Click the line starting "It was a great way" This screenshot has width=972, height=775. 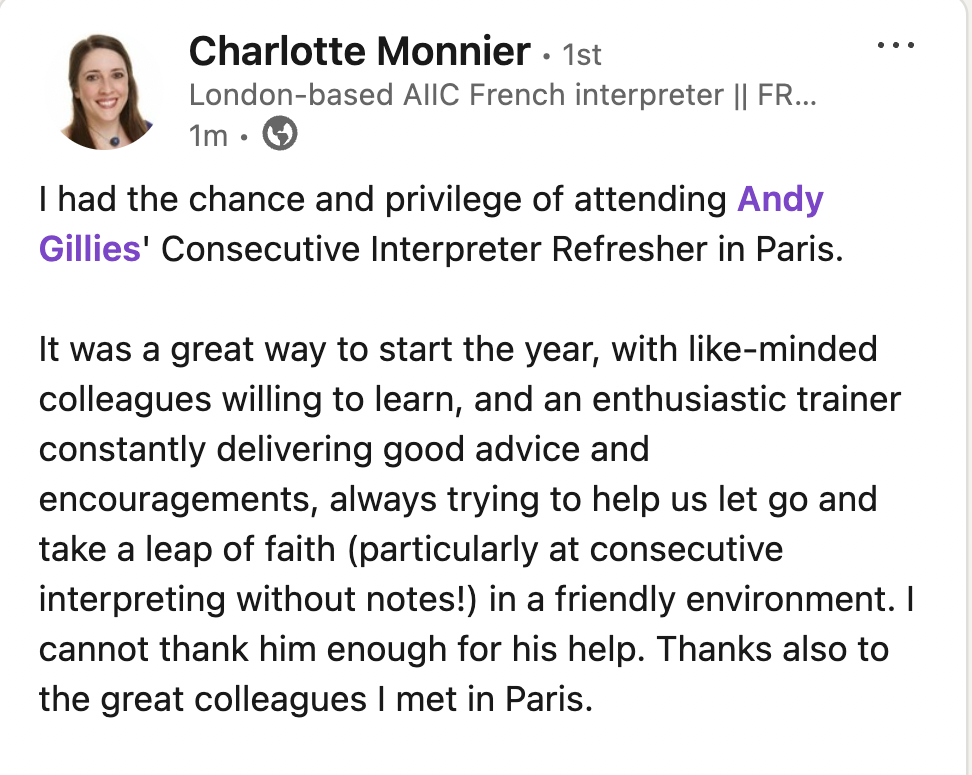coord(458,350)
